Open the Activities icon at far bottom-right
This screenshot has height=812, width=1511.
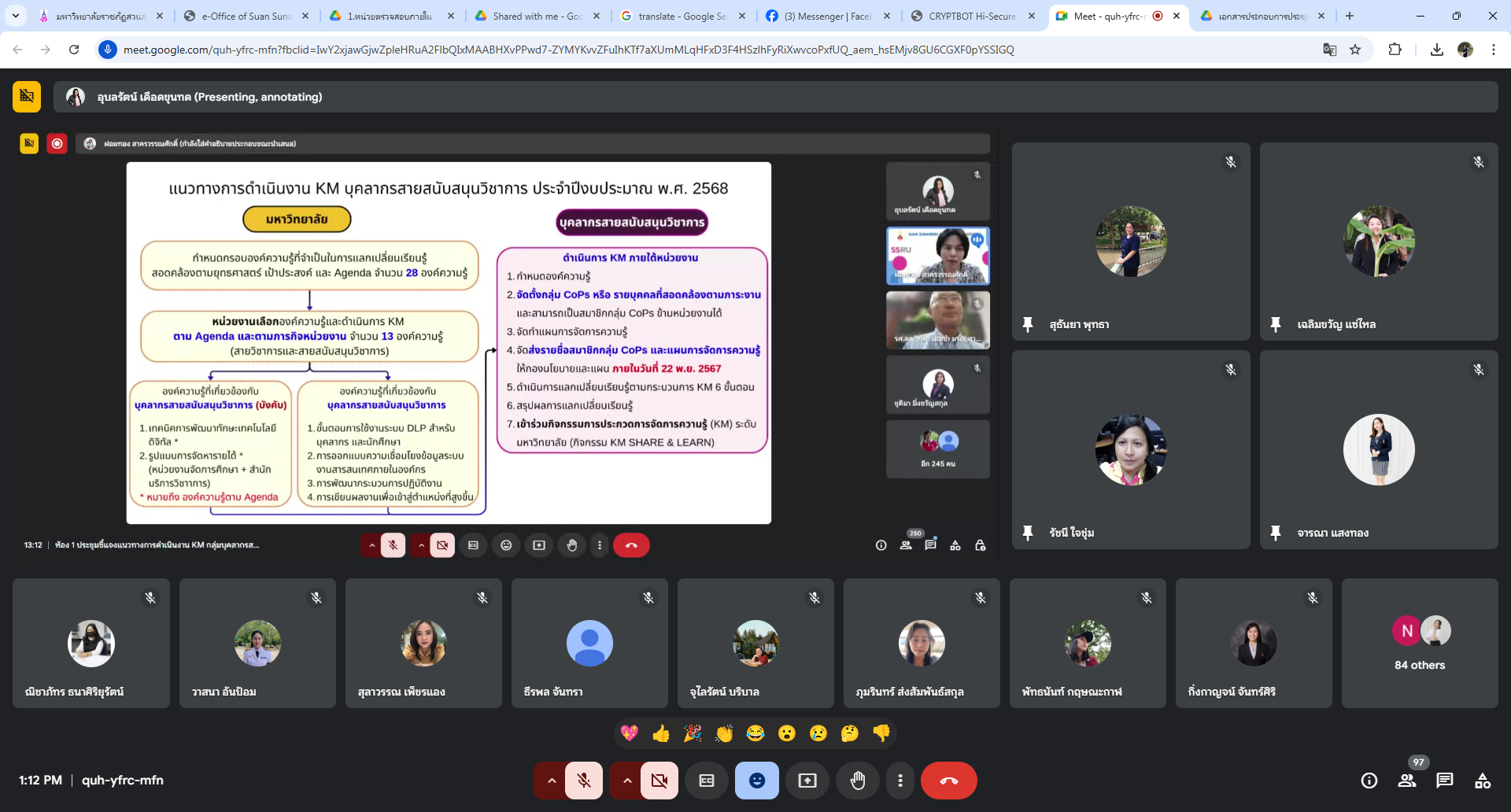click(1483, 781)
